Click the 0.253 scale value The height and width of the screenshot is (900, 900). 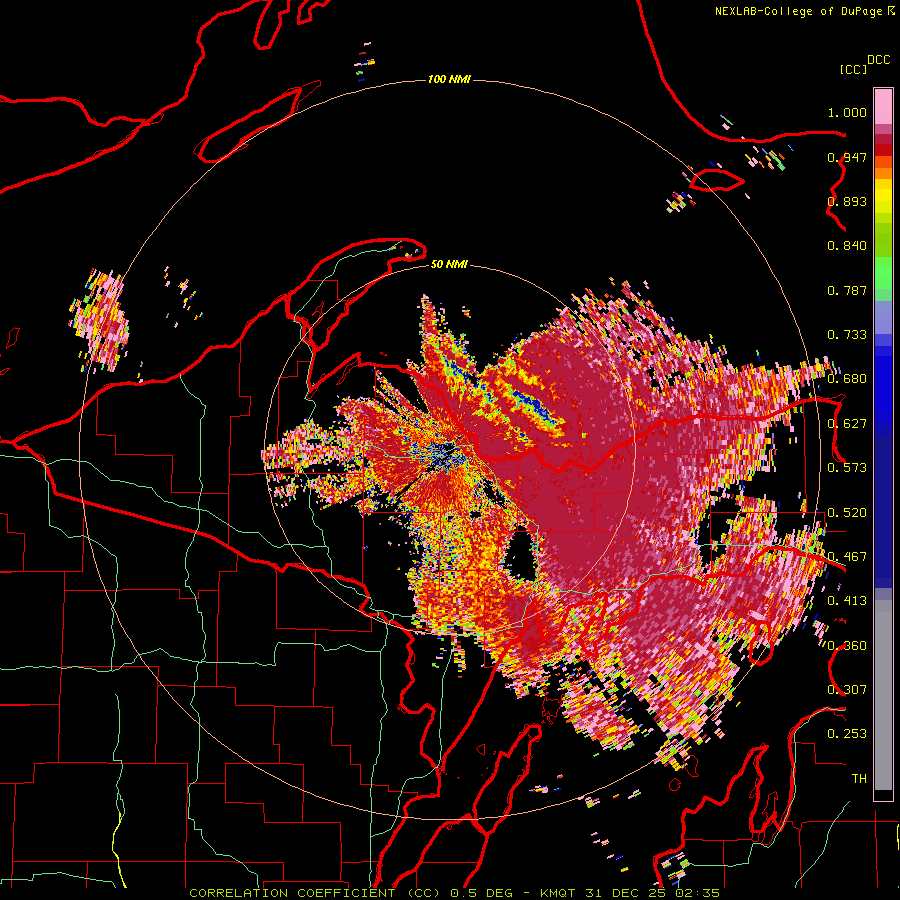[847, 734]
